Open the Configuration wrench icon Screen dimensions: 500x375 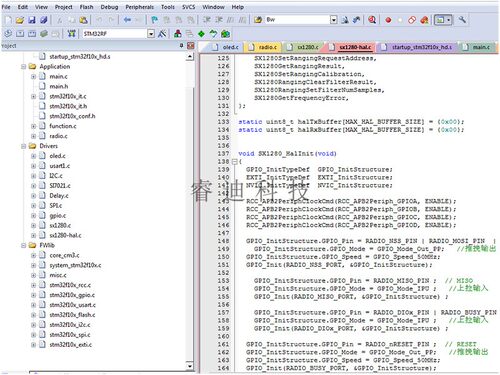(462, 20)
